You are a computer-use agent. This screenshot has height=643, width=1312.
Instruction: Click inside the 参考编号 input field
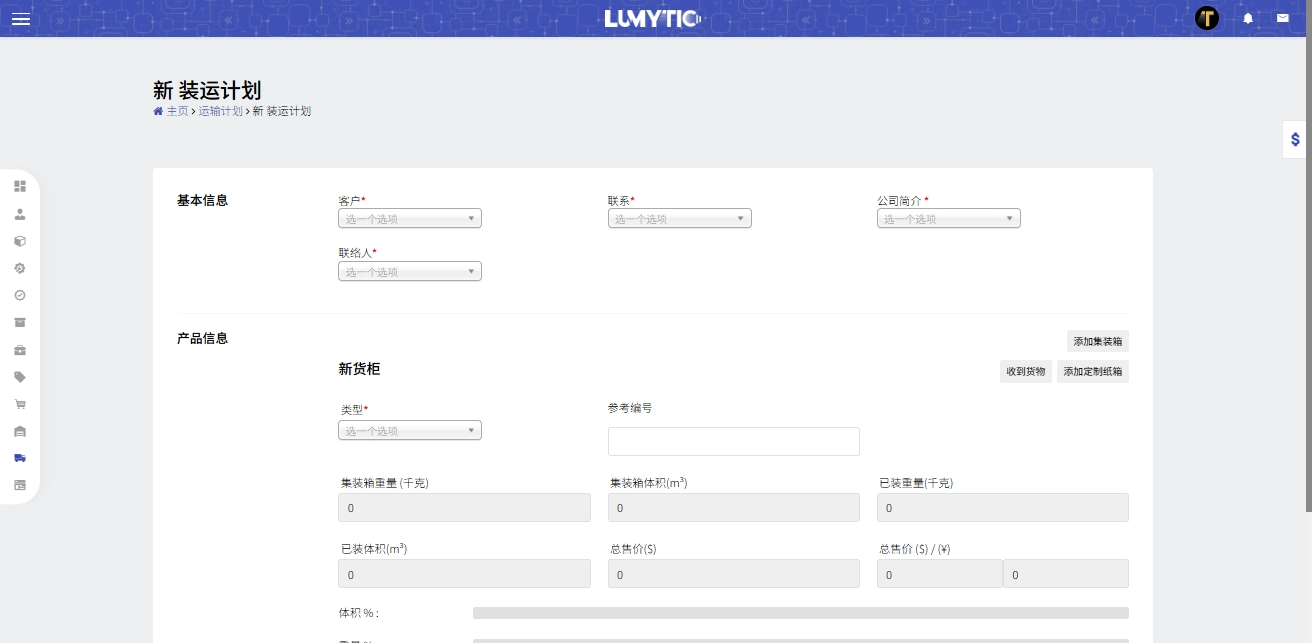(x=734, y=441)
